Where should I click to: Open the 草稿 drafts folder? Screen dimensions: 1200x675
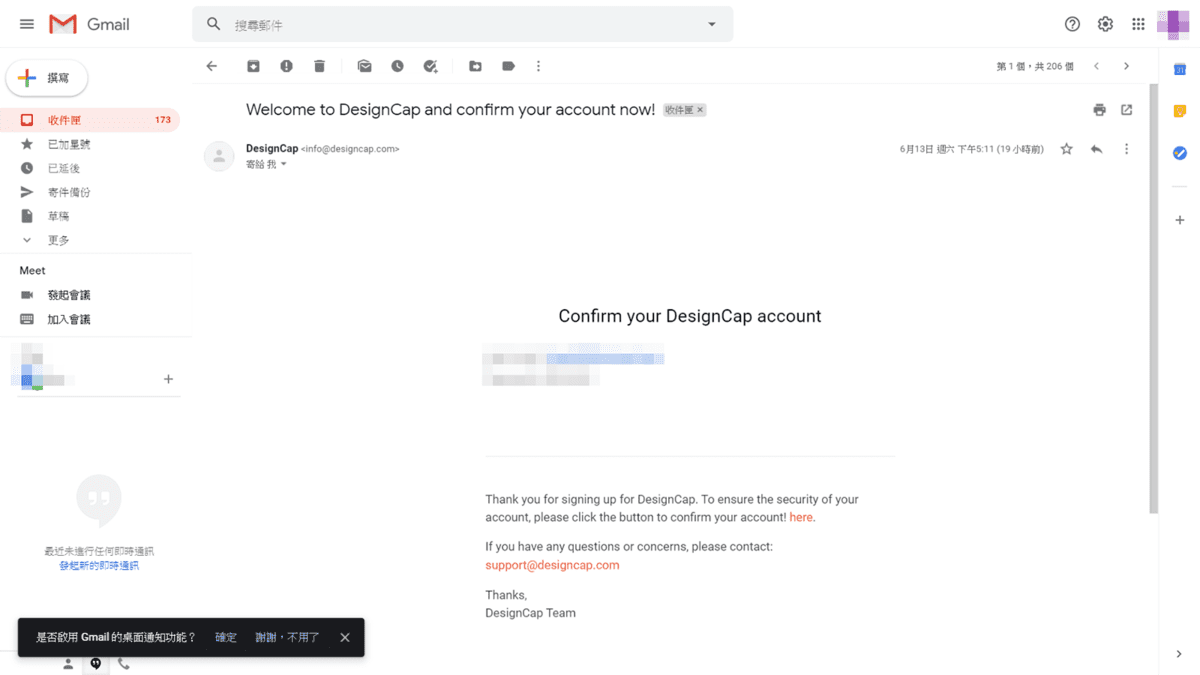coord(58,216)
